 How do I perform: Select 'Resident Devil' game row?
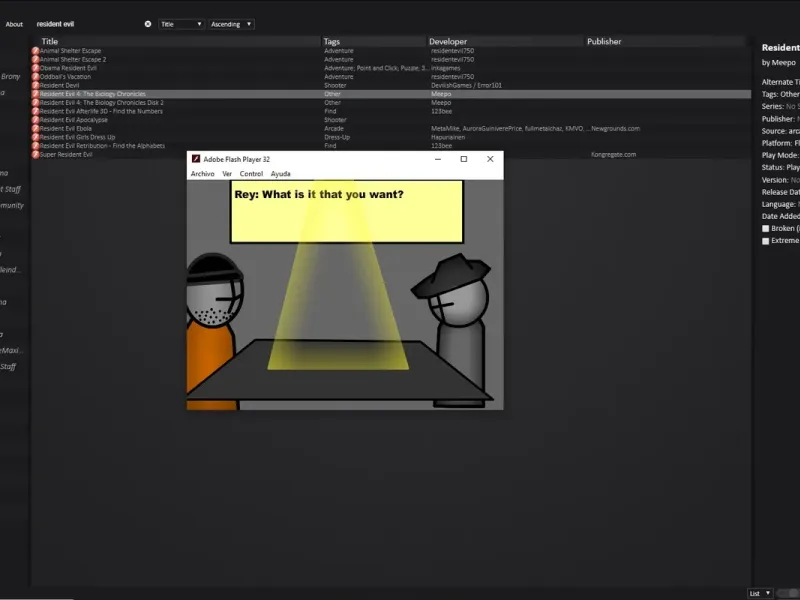click(x=391, y=85)
